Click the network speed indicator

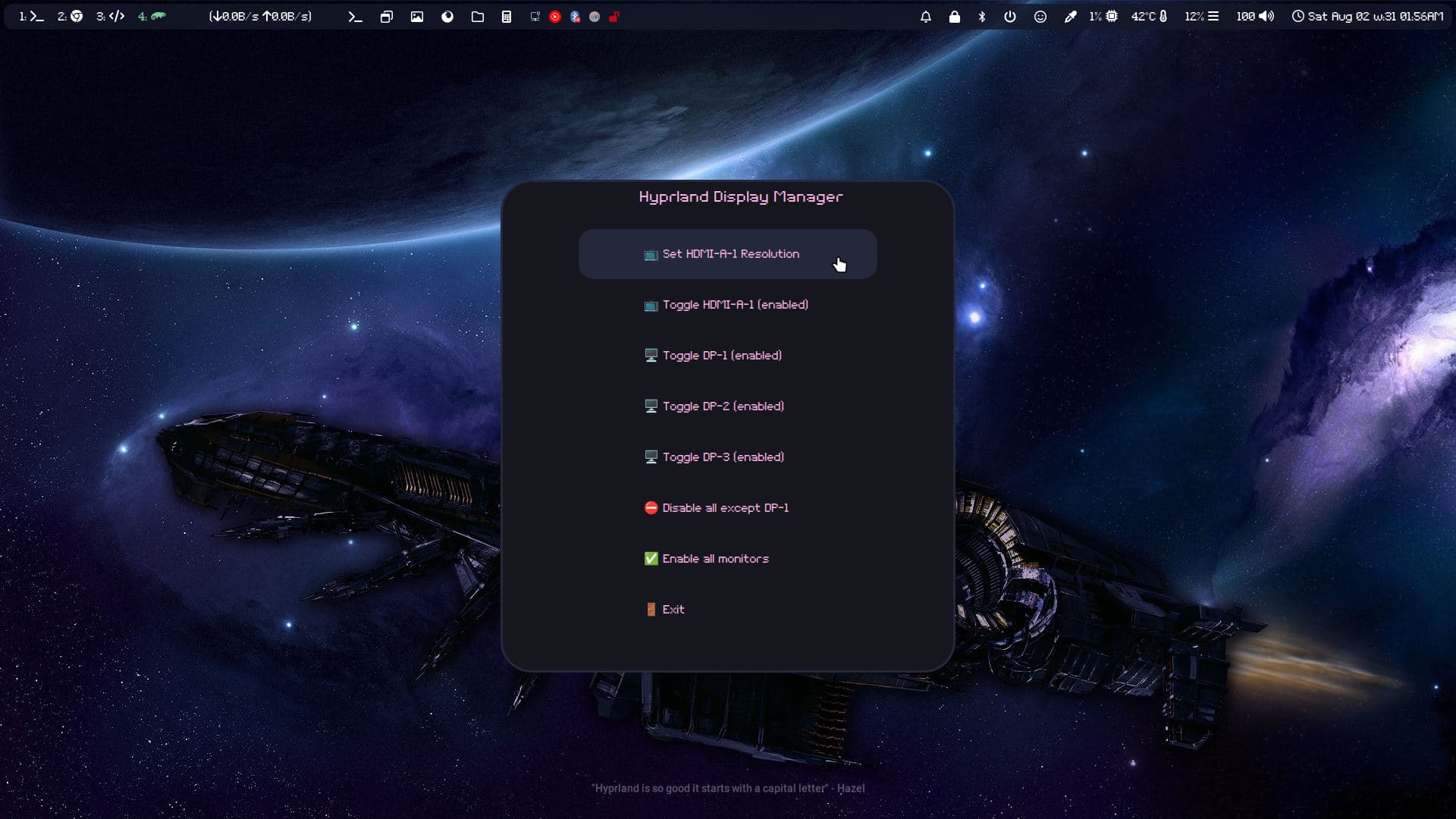[x=260, y=16]
